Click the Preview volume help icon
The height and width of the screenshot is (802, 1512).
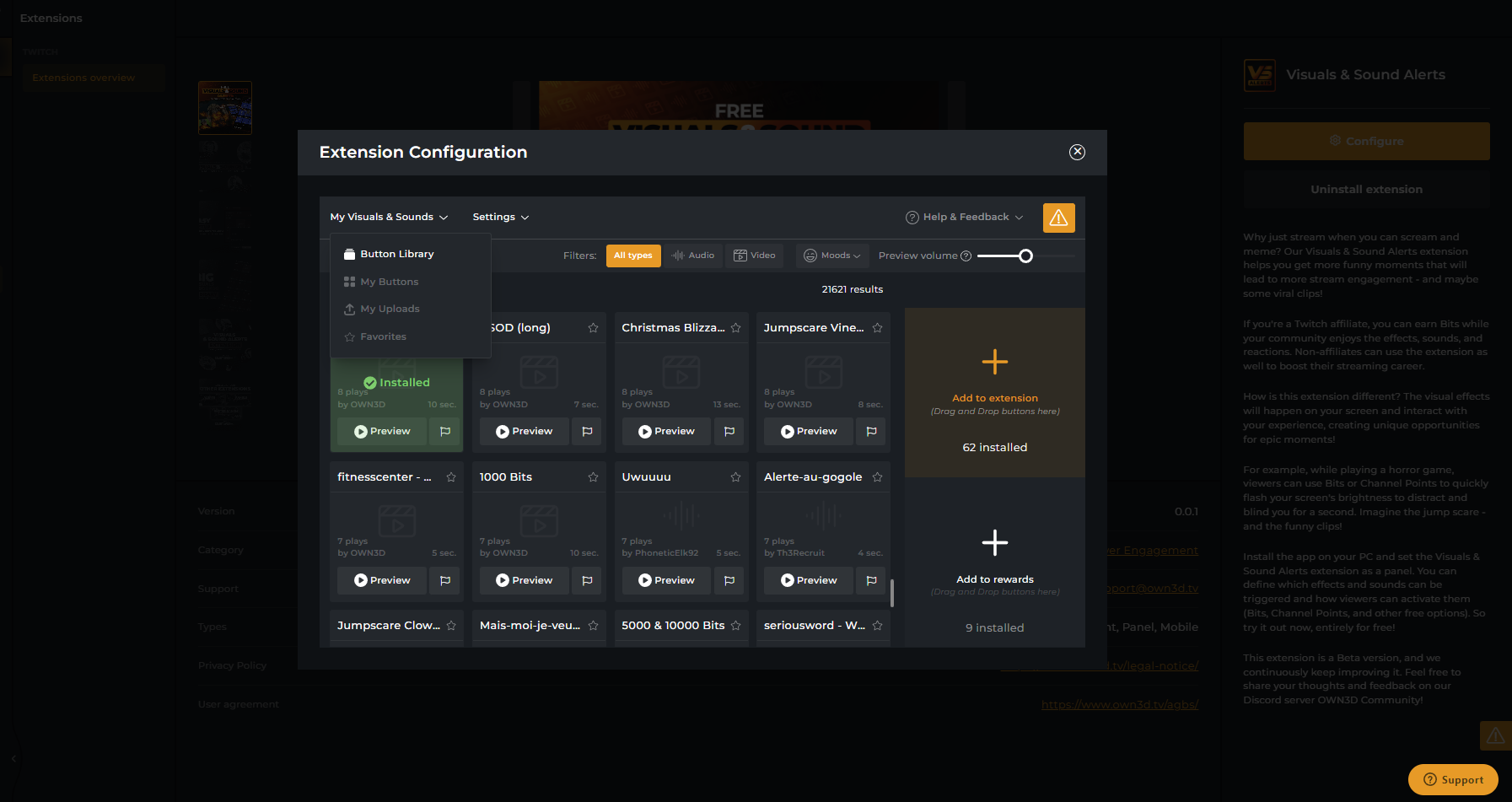pos(966,256)
